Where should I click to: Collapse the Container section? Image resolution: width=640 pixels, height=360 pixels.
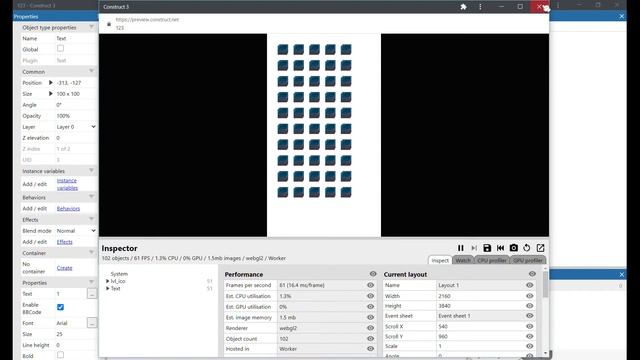pyautogui.click(x=91, y=253)
